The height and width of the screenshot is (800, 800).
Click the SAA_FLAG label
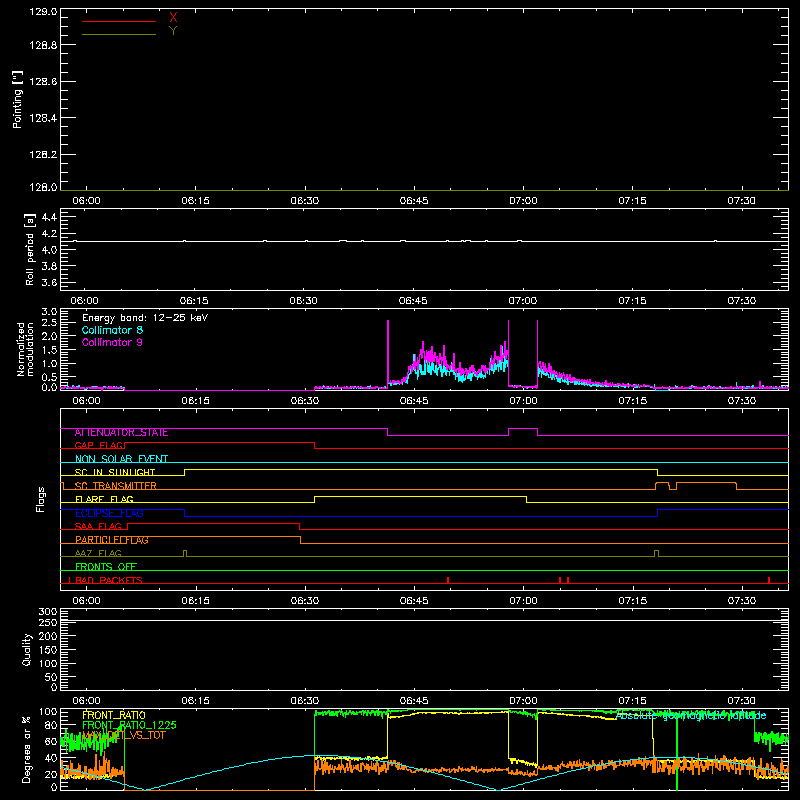pos(98,527)
